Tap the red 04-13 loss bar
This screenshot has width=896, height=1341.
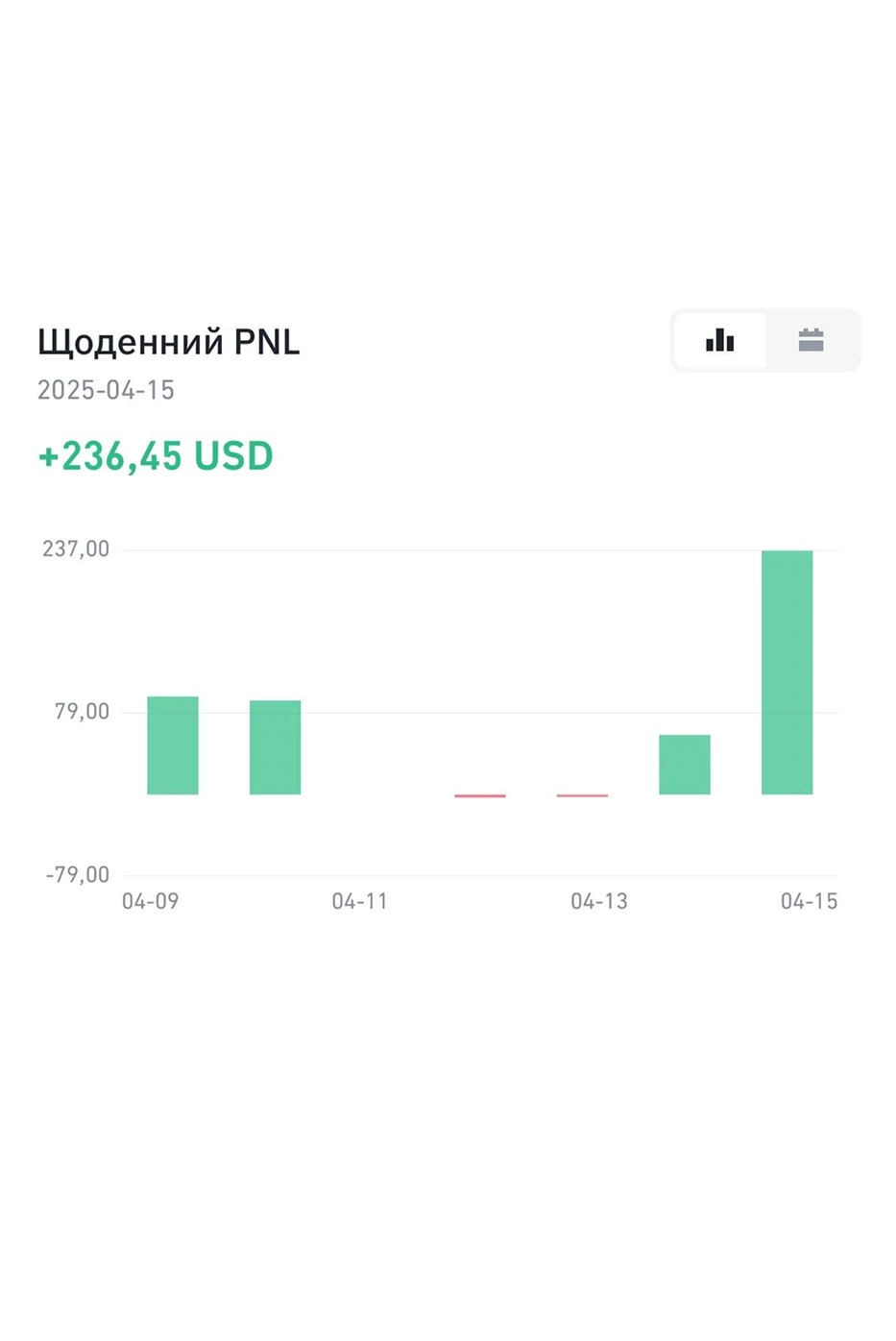(582, 795)
